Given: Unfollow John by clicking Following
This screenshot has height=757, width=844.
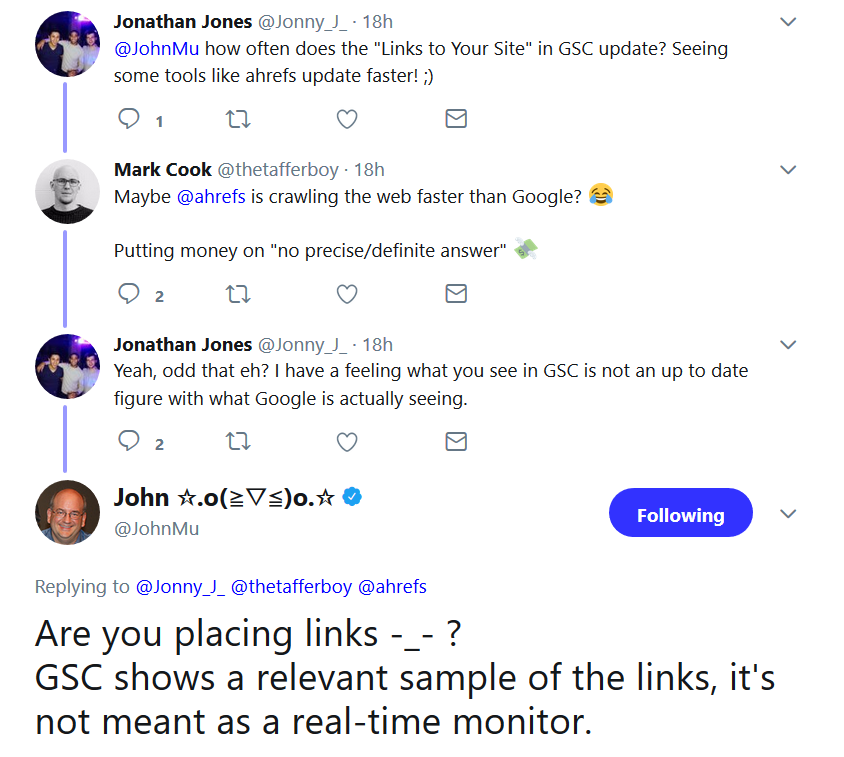Looking at the screenshot, I should click(680, 512).
